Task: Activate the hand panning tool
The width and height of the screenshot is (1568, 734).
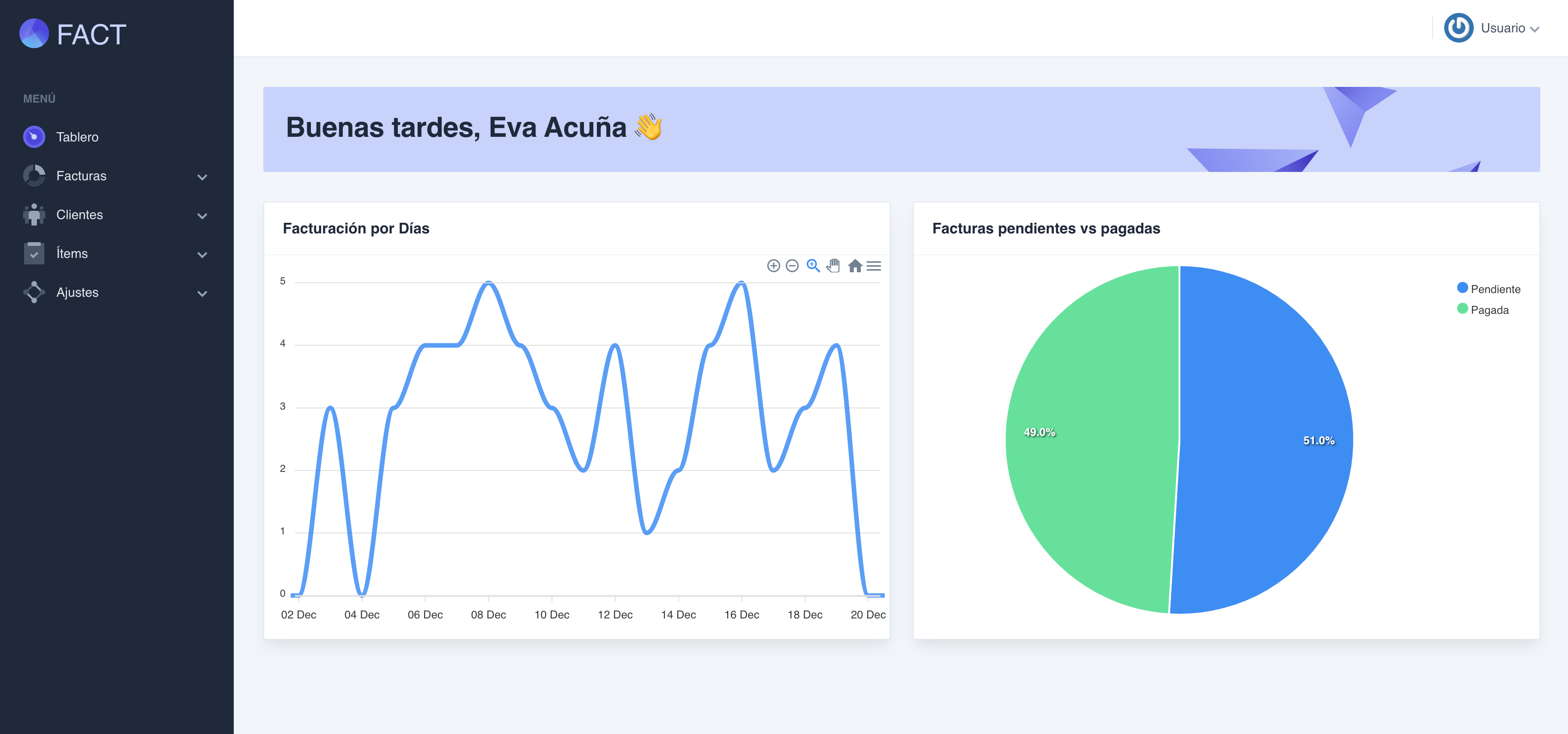Action: (833, 266)
